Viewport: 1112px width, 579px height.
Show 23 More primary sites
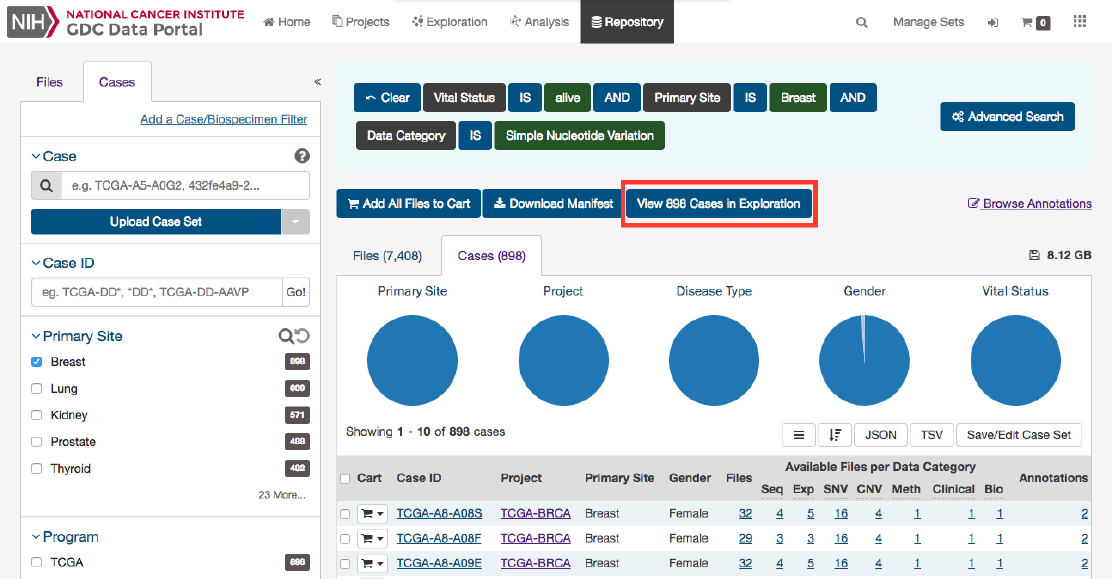coord(282,495)
